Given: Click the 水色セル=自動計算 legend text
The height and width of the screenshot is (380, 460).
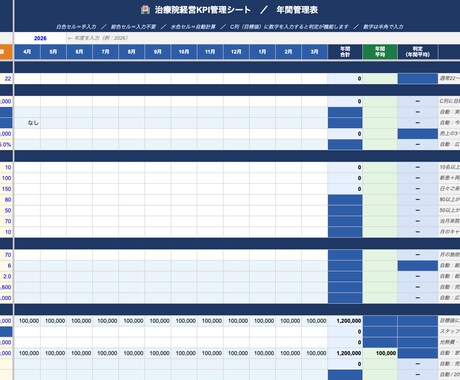Looking at the screenshot, I should click(193, 27).
